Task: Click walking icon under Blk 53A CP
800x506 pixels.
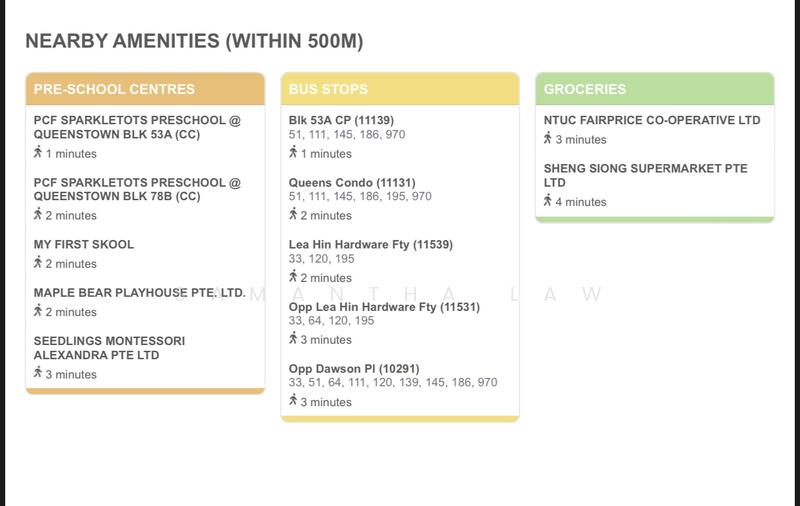Action: pos(294,153)
